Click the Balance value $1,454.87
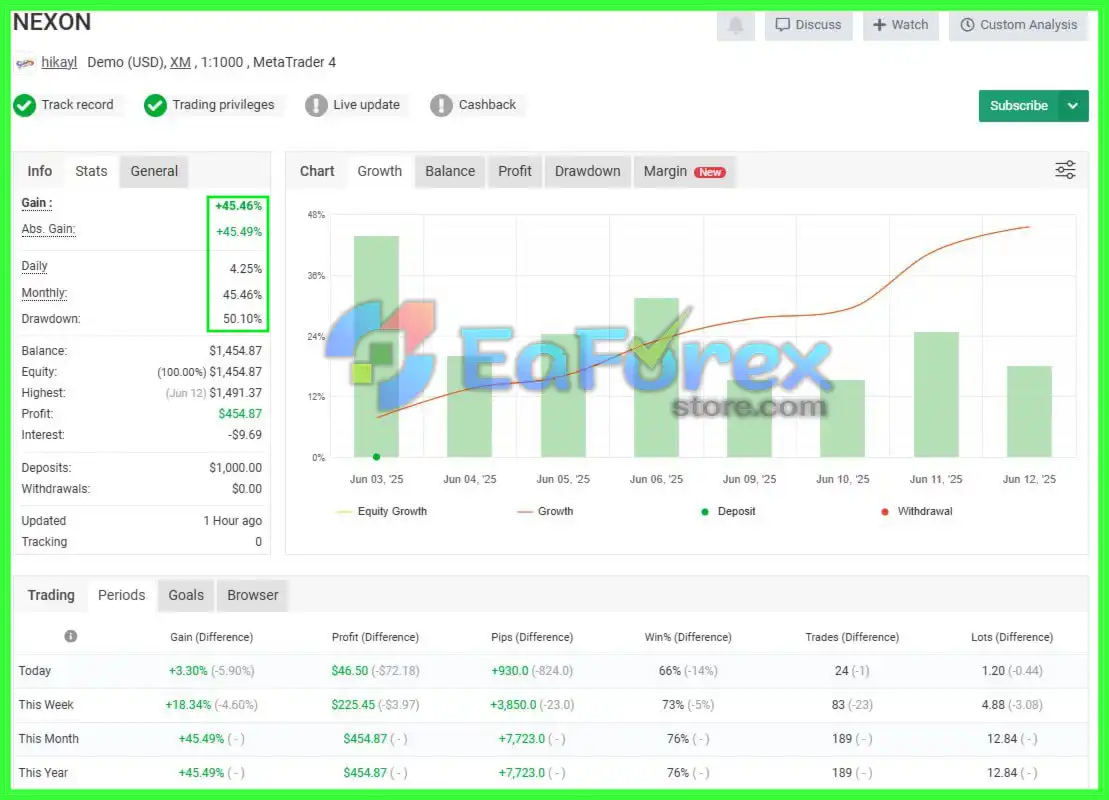This screenshot has width=1109, height=800. click(x=236, y=351)
